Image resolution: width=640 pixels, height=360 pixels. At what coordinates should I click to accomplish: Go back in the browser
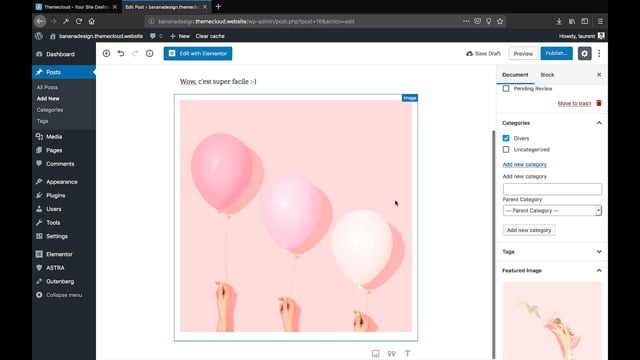(40, 21)
